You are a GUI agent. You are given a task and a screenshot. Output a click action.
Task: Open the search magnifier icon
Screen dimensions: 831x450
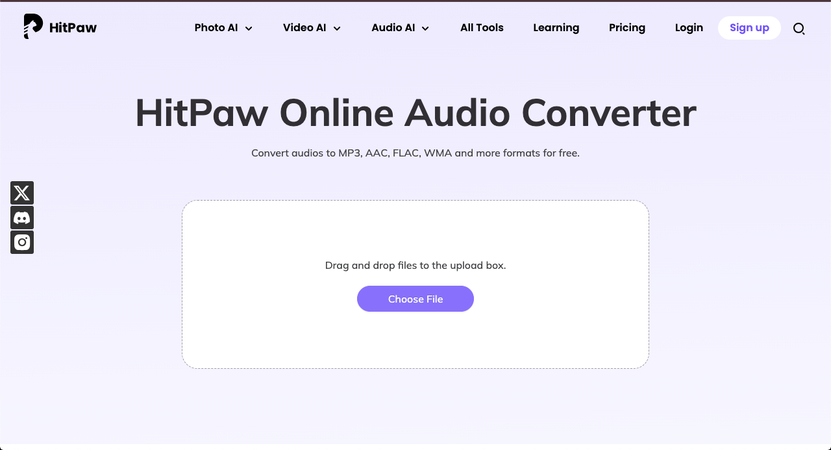pyautogui.click(x=799, y=29)
